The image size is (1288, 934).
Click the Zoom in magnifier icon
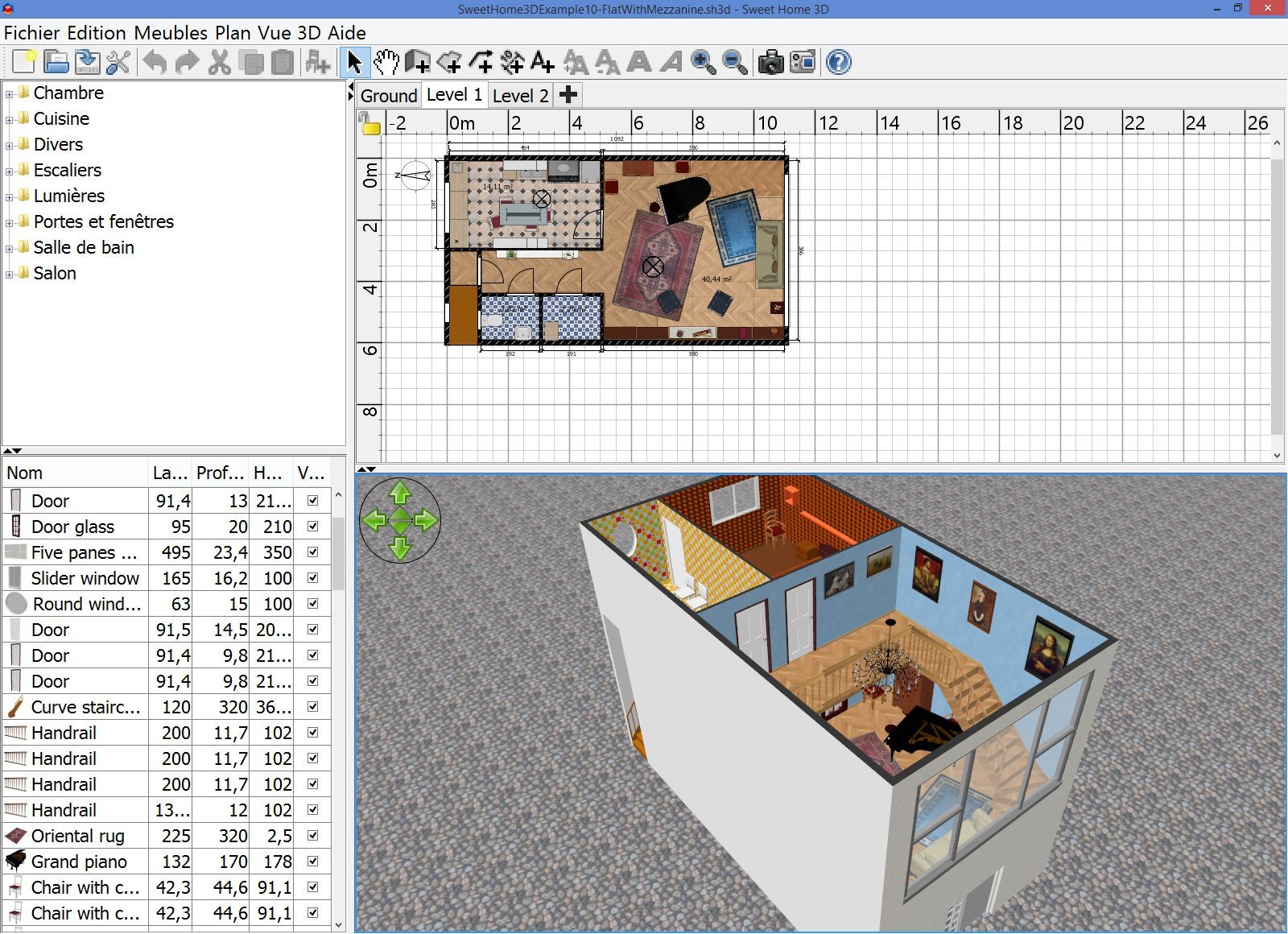(703, 62)
